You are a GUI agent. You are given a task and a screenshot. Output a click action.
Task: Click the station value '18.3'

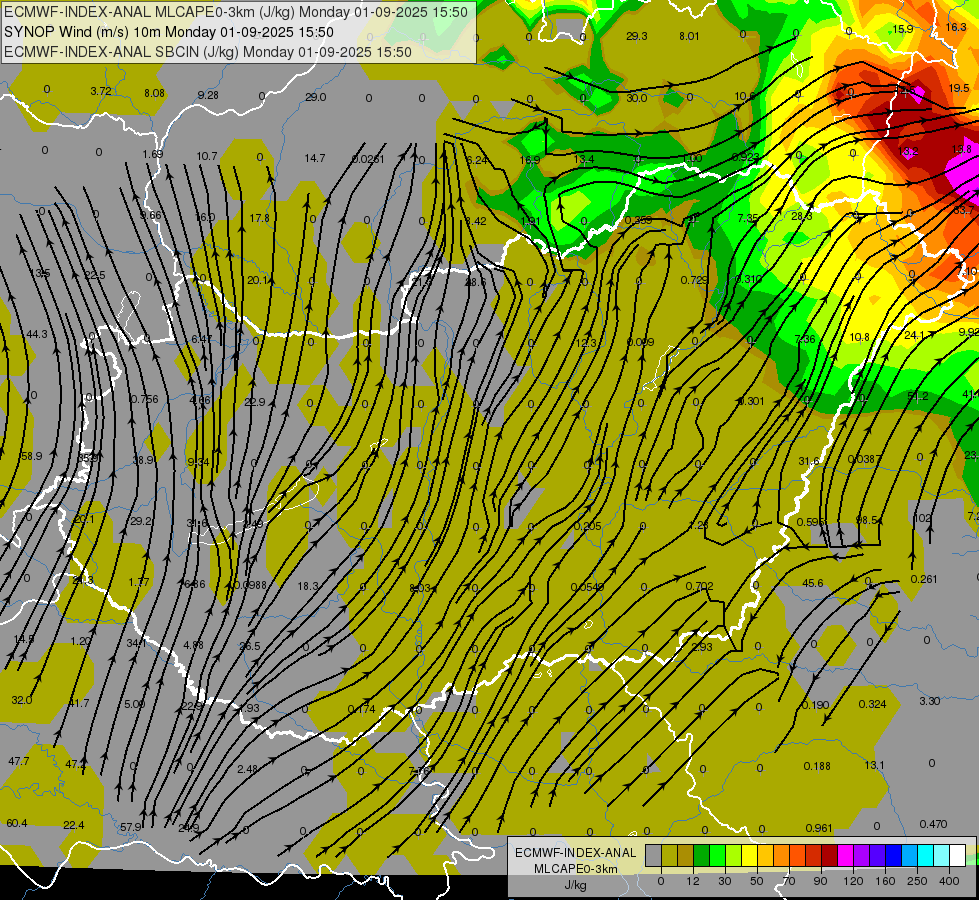[x=308, y=586]
